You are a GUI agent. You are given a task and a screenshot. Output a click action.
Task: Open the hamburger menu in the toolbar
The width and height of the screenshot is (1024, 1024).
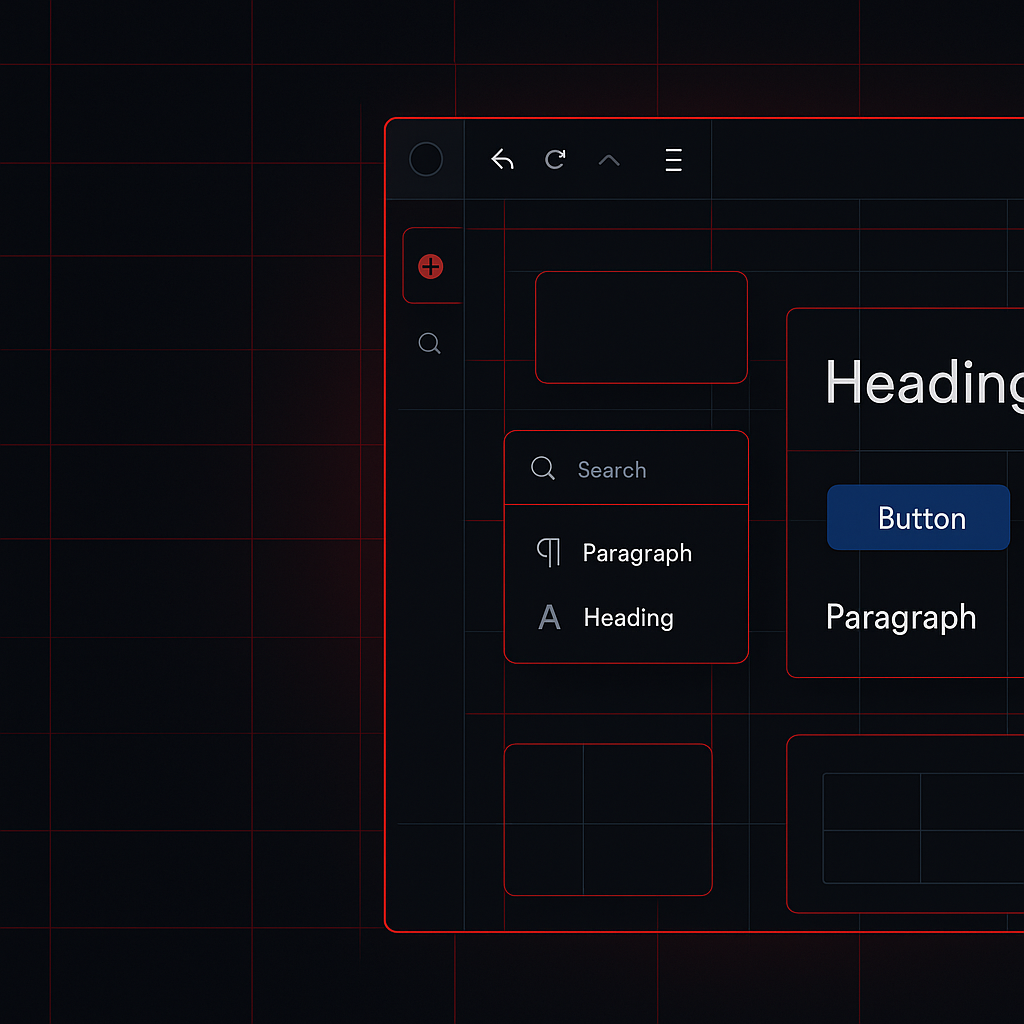(x=673, y=160)
